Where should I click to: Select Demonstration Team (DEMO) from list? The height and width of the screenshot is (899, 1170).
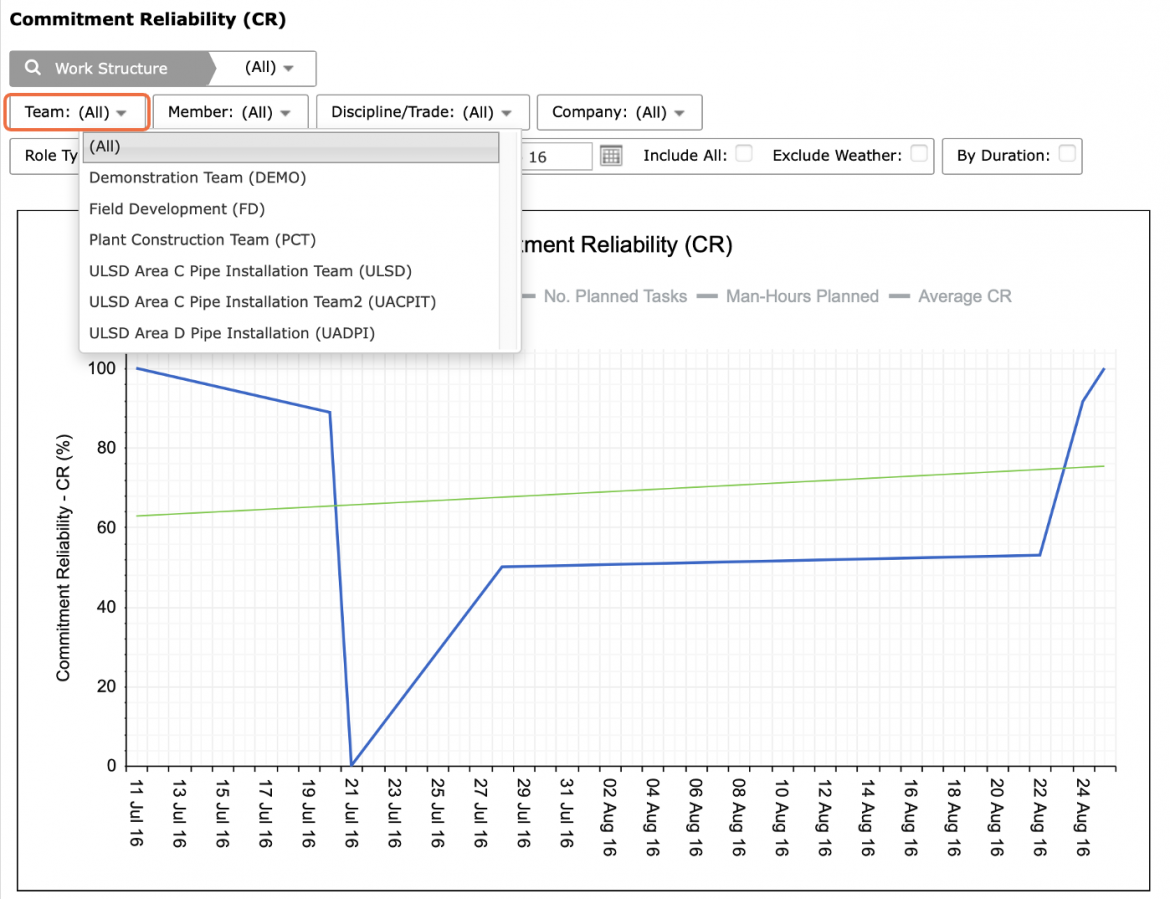click(198, 178)
